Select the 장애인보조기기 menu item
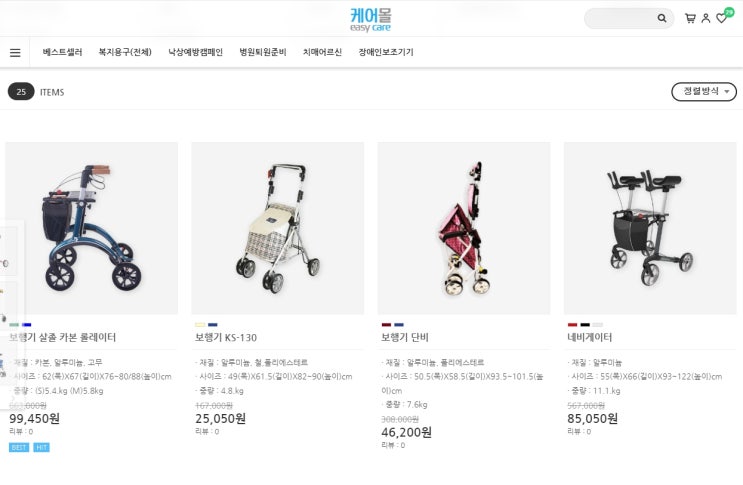This screenshot has width=743, height=485. pyautogui.click(x=386, y=52)
